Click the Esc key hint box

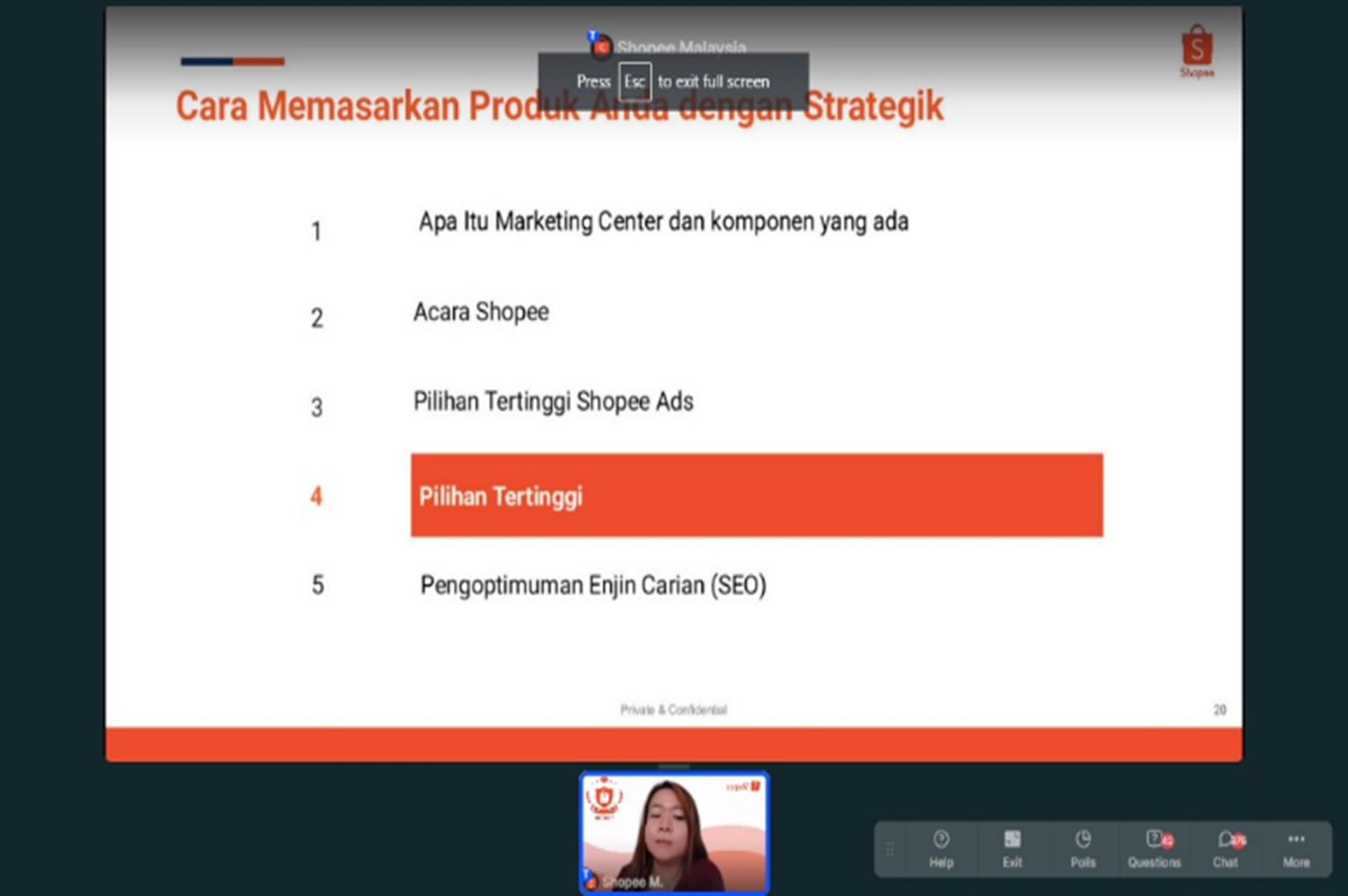tap(634, 82)
